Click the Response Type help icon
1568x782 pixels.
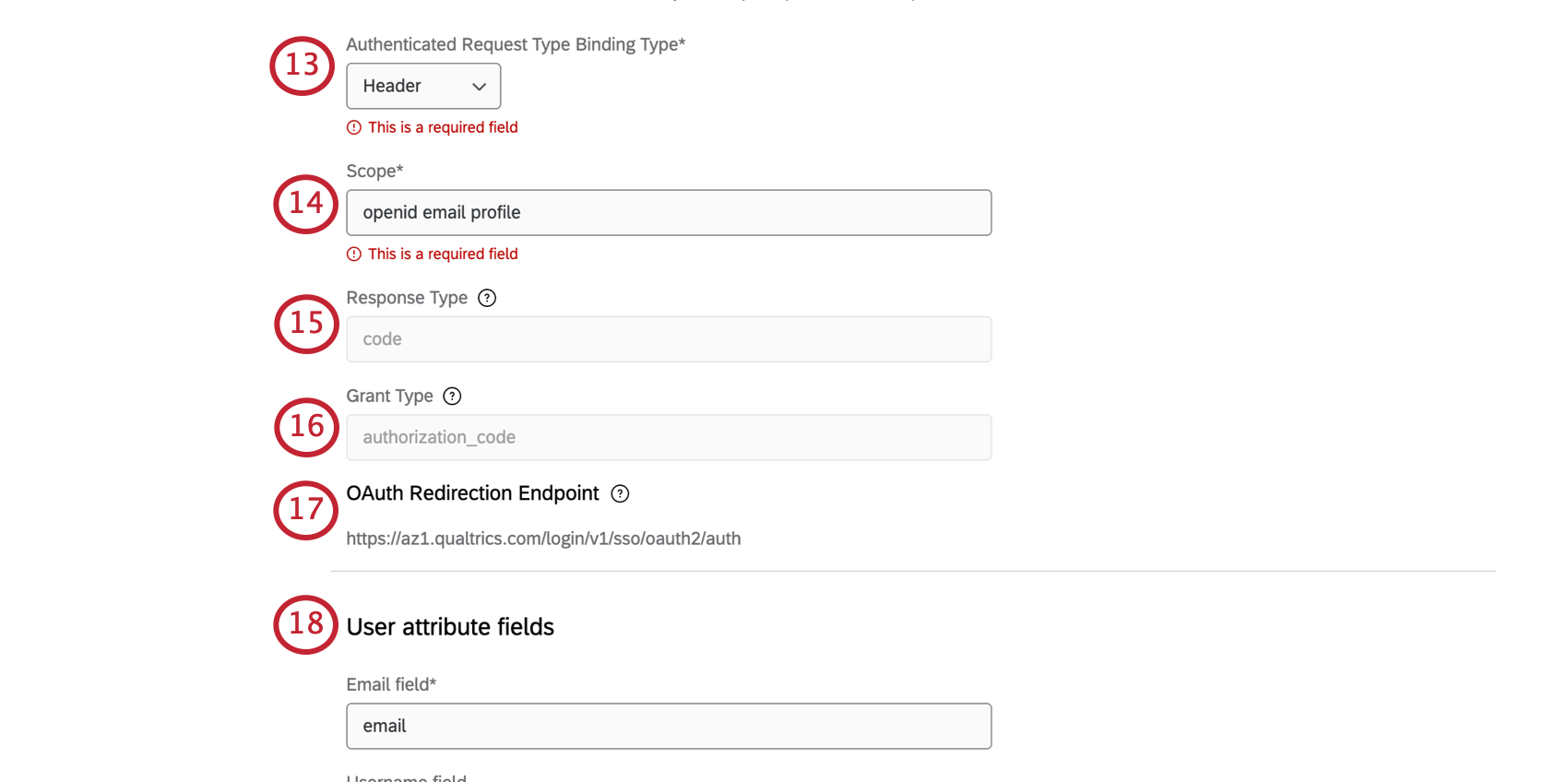(487, 298)
